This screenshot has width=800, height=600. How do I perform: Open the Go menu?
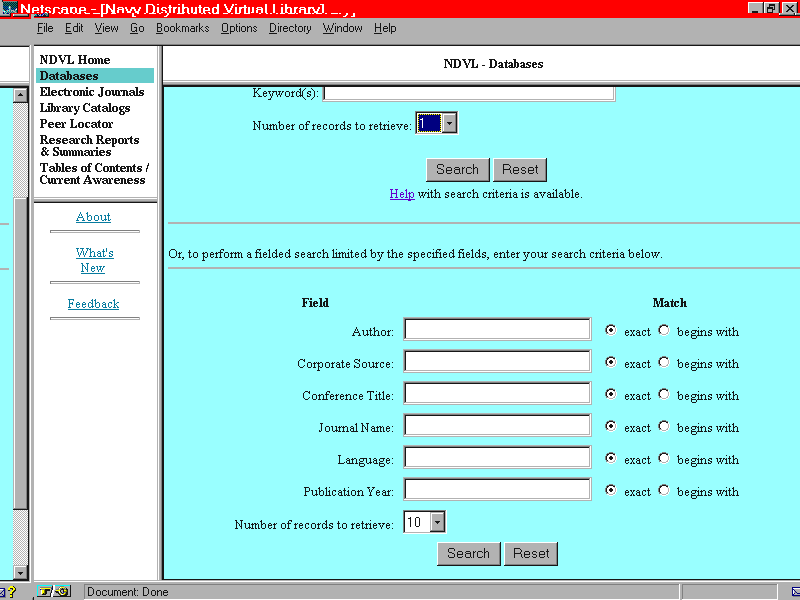tap(137, 28)
